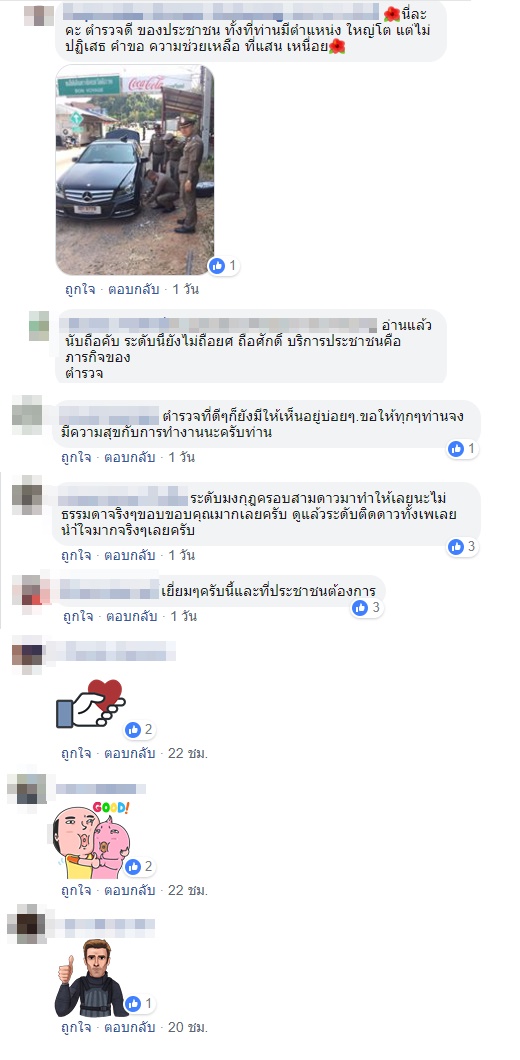Click the '1 วัน' timestamp under the photo comment
The width and height of the screenshot is (520, 1060).
(x=185, y=289)
